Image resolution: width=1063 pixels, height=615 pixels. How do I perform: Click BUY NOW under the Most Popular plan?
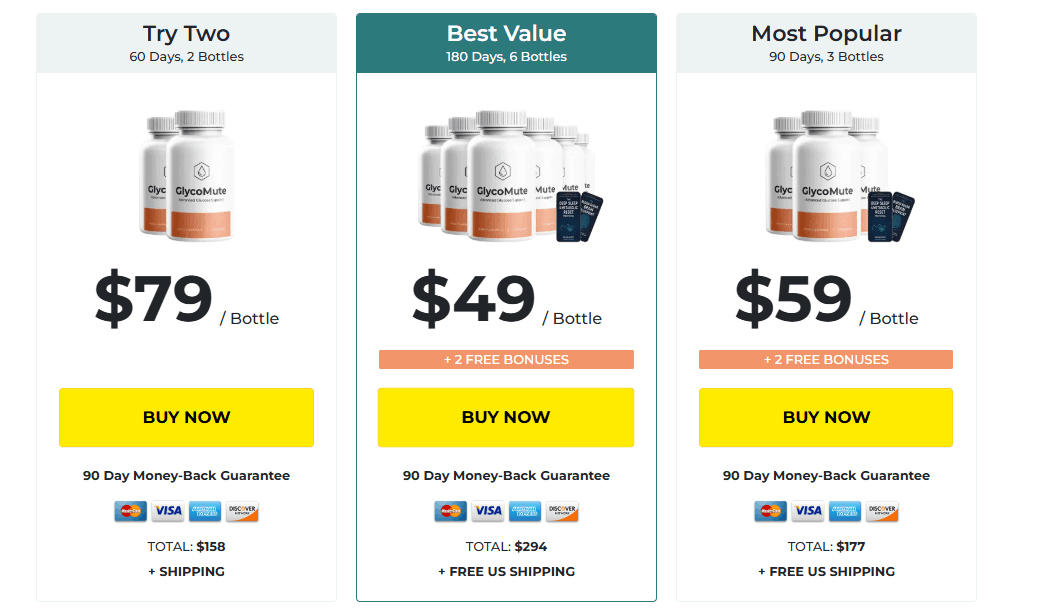click(825, 417)
